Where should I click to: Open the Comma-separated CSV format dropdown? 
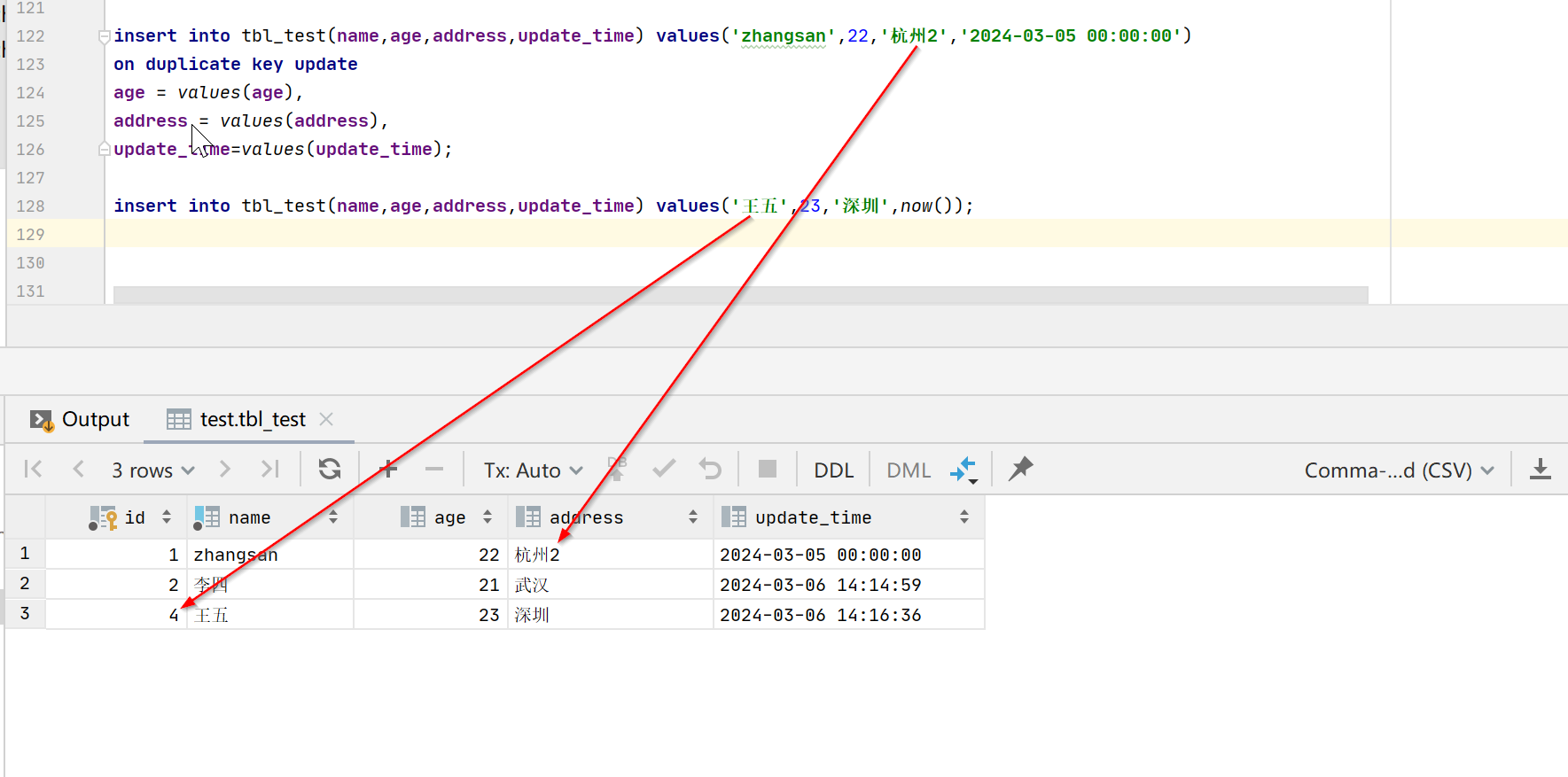tap(1399, 470)
